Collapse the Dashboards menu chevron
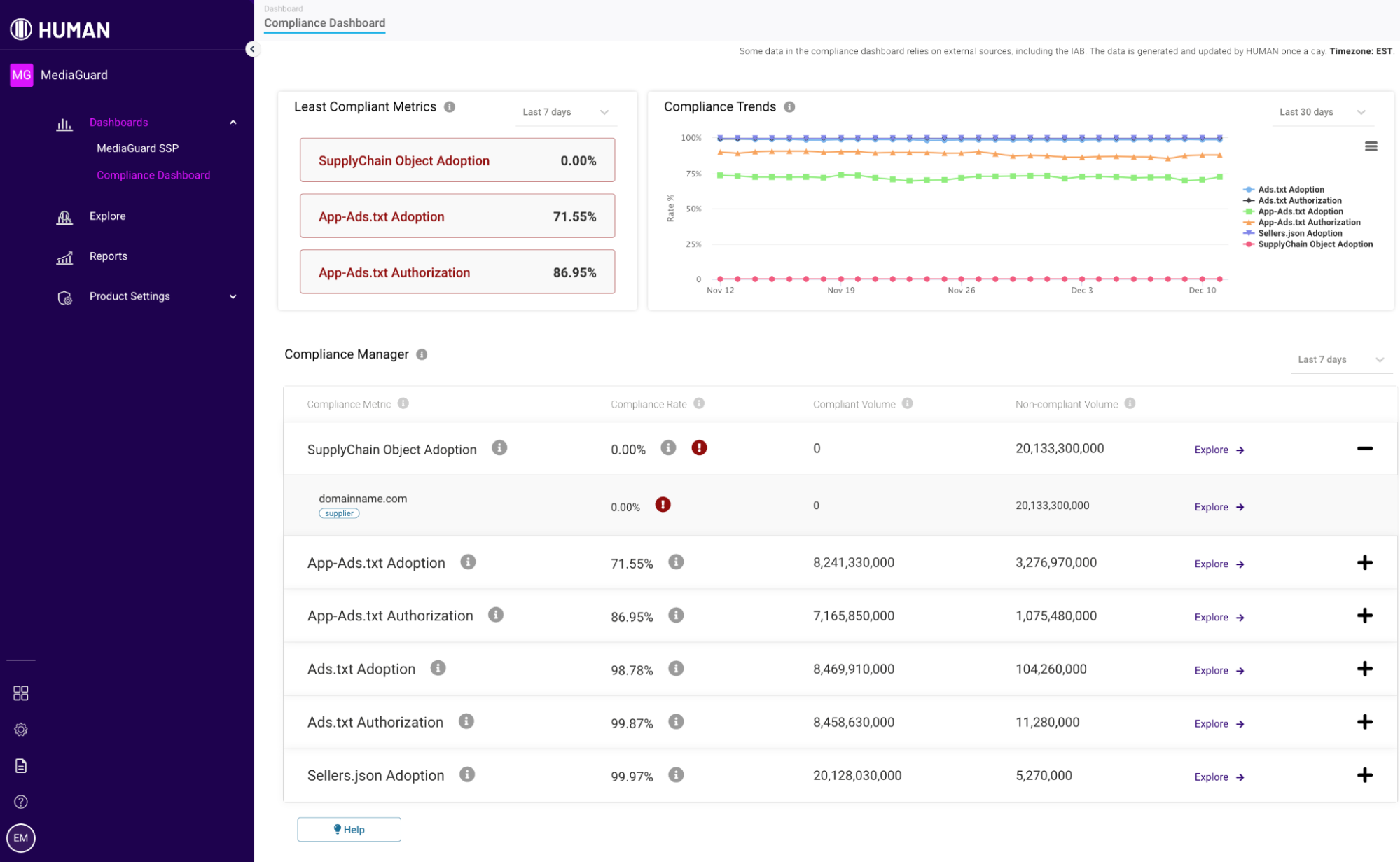 (233, 123)
